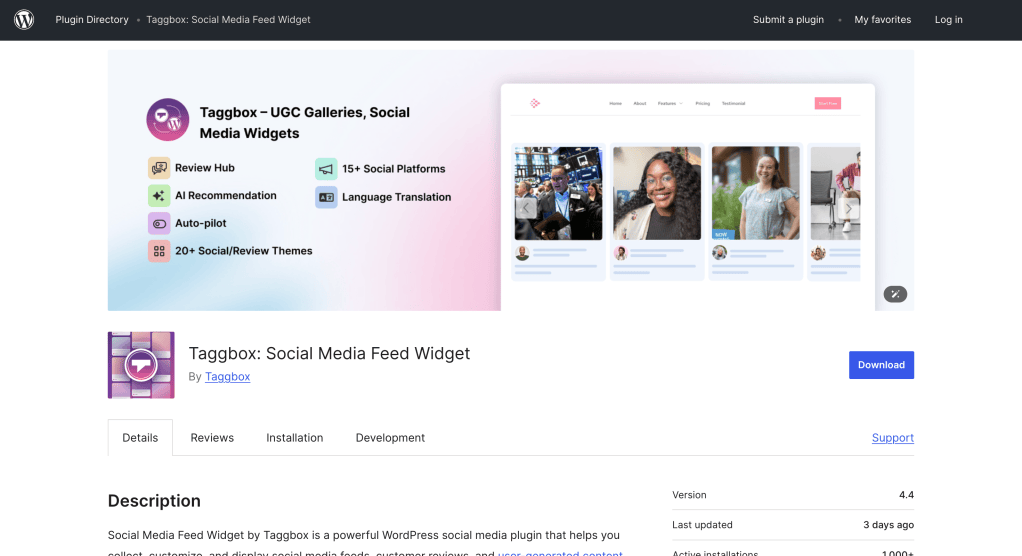The height and width of the screenshot is (556, 1022).
Task: Click the Auto-pilot toggle icon
Action: [159, 224]
